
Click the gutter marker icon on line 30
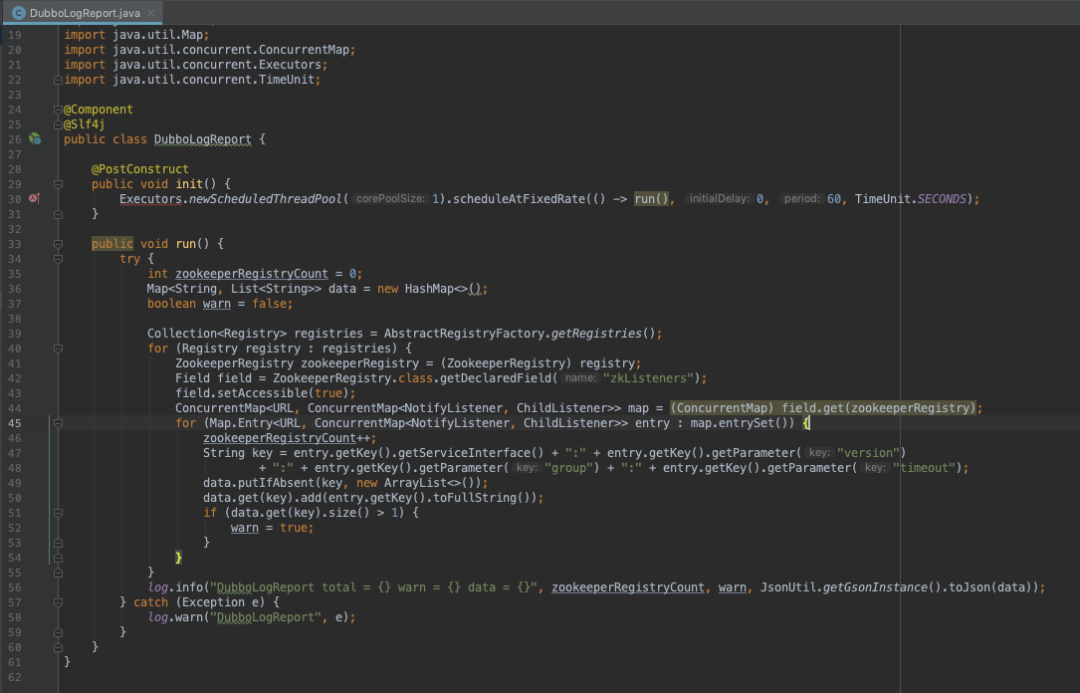[x=34, y=198]
